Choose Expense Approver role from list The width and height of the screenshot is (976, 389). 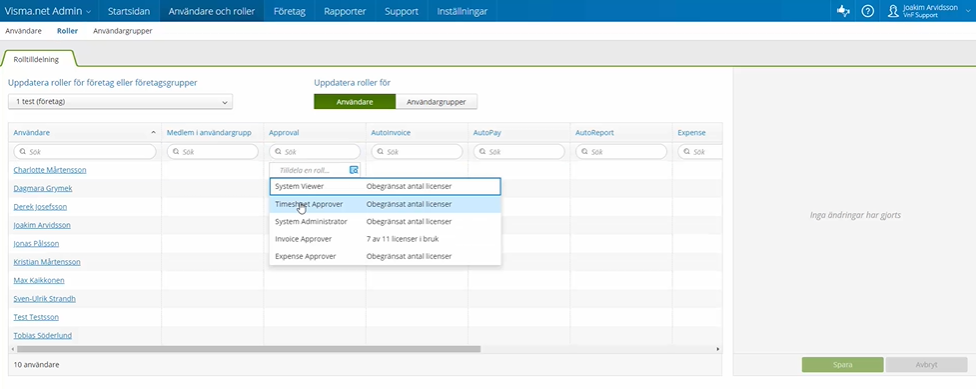click(x=385, y=256)
